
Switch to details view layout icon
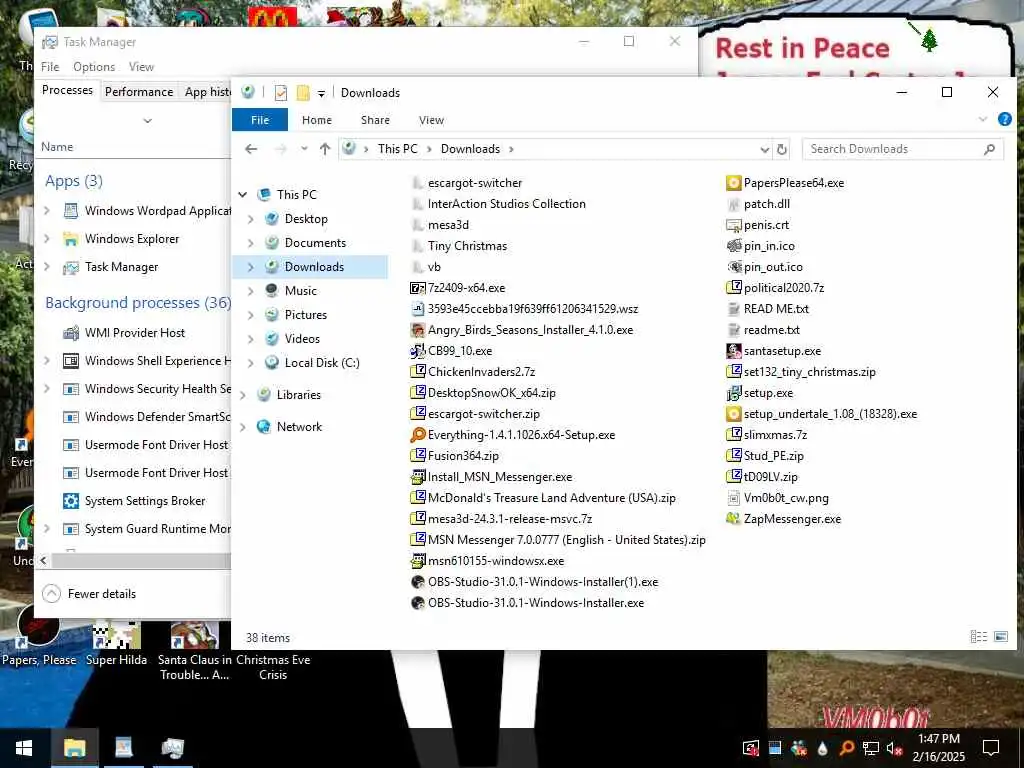978,637
